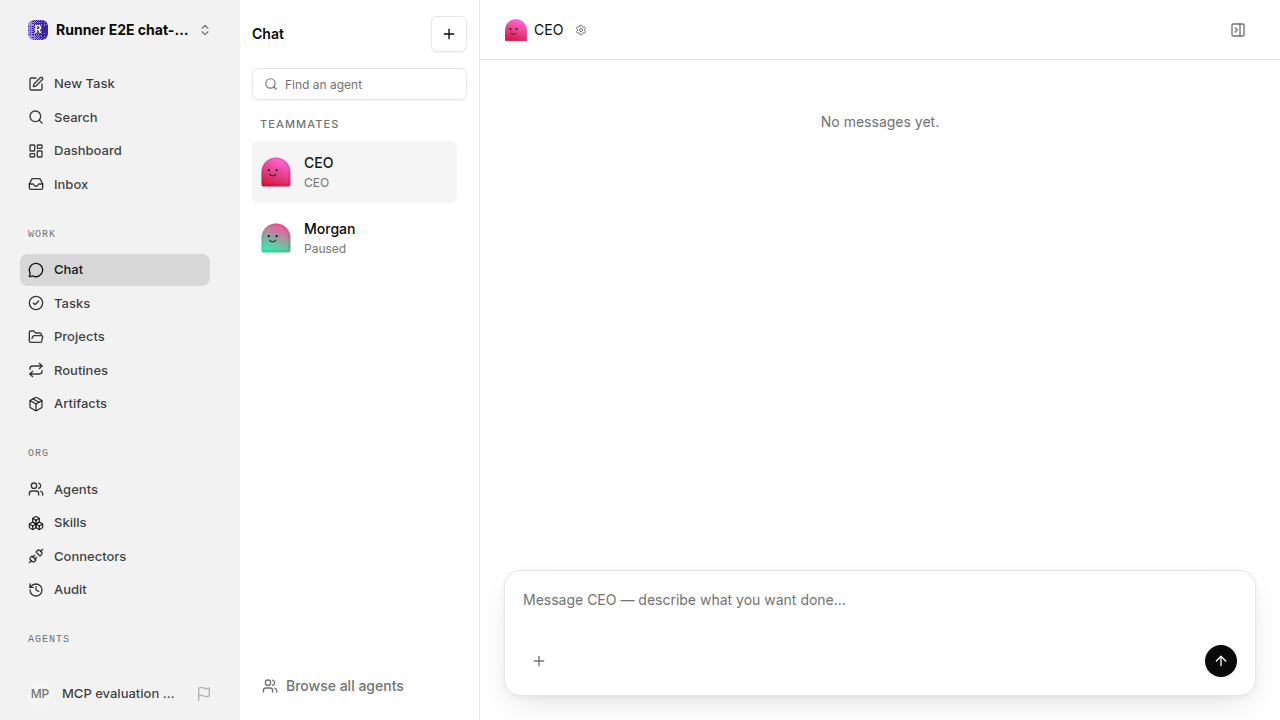Click the Routines repeat arrows icon

tap(36, 371)
